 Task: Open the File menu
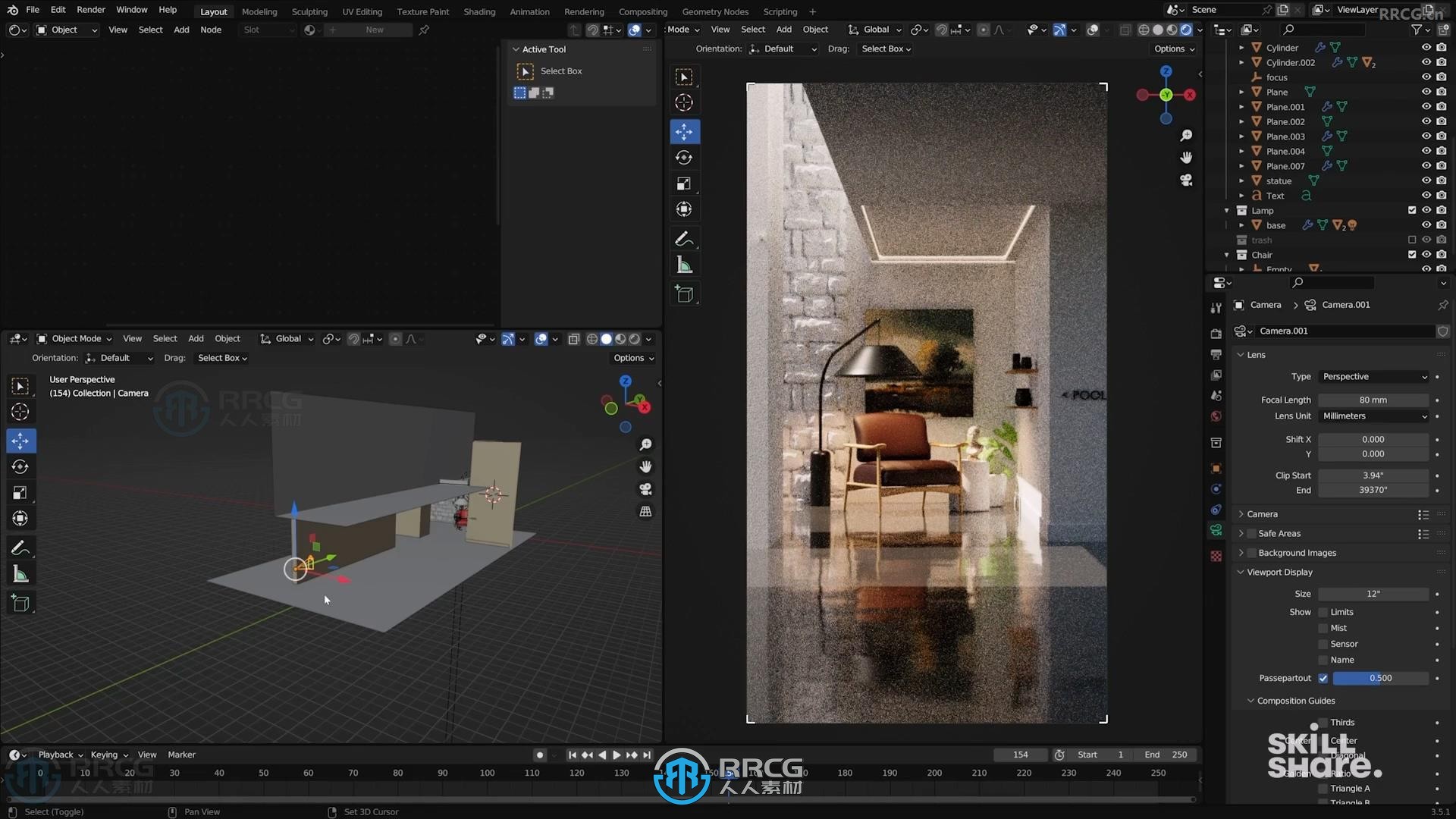click(33, 10)
